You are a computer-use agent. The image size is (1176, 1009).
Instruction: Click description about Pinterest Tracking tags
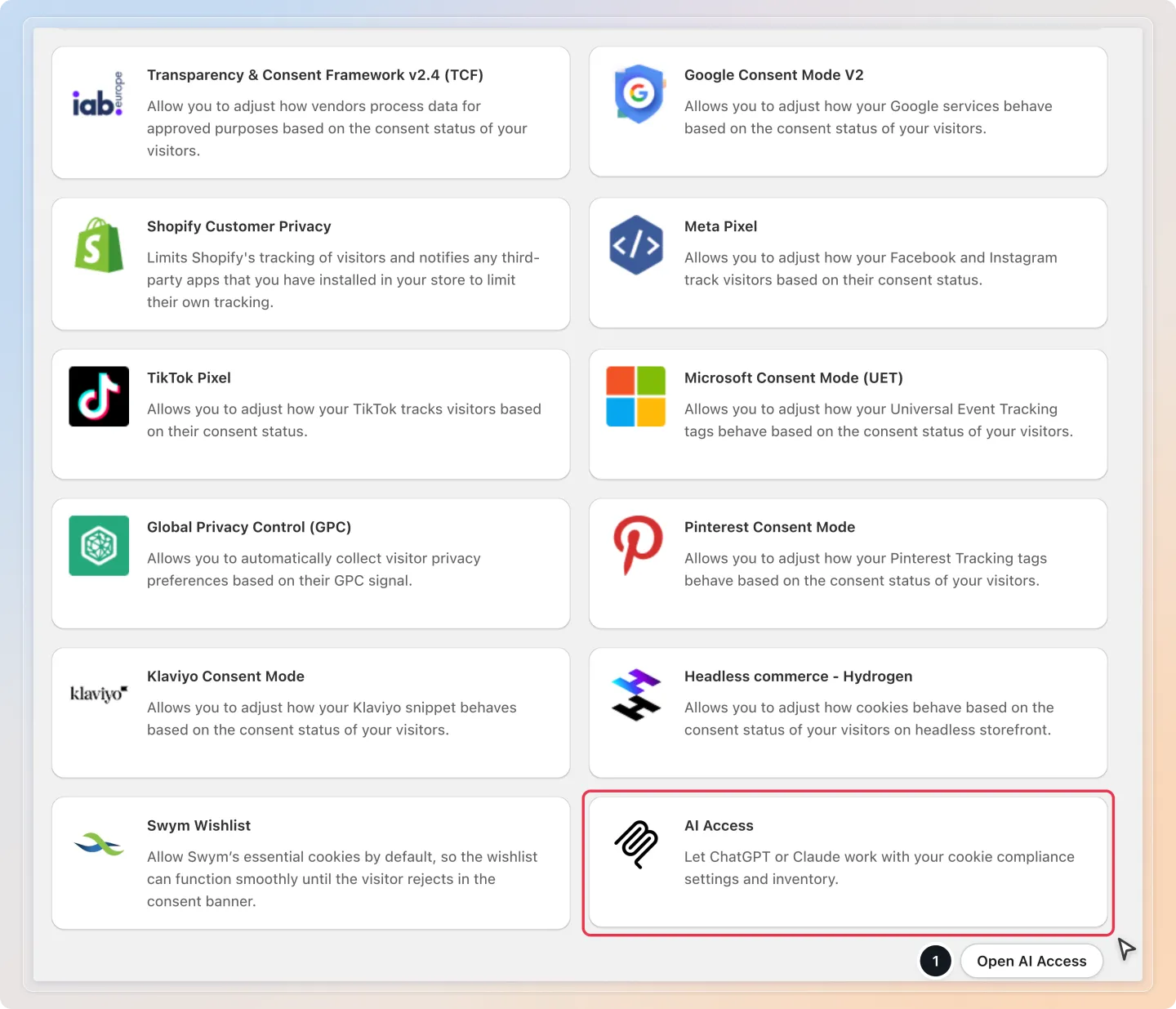click(x=866, y=569)
